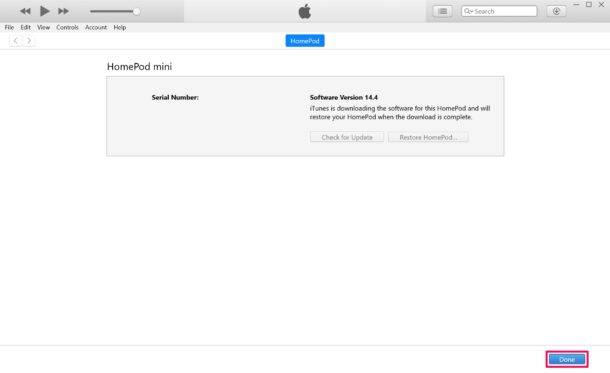Screen dimensions: 610x373
Task: Click the Done button
Action: tap(567, 359)
